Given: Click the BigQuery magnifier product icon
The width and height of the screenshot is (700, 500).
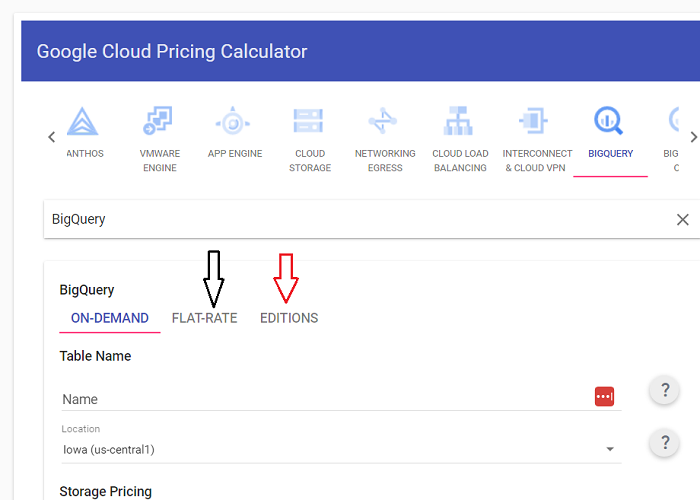Looking at the screenshot, I should tap(608, 121).
